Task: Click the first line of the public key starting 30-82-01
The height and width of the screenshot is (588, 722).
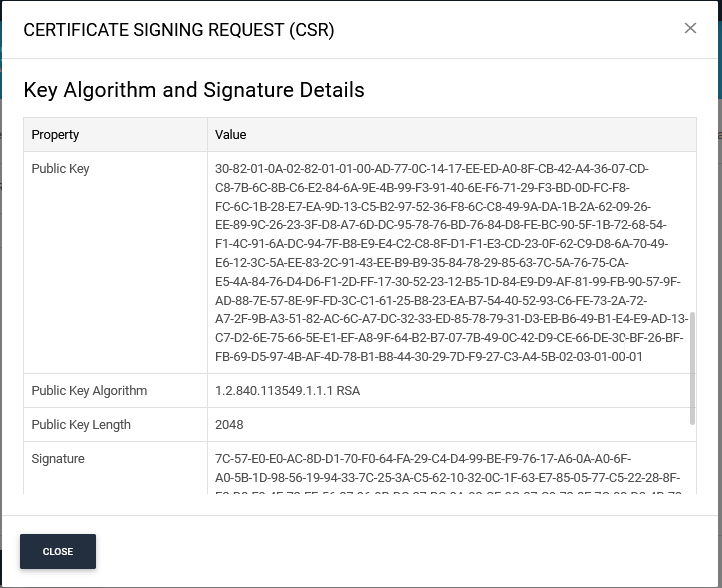Action: 431,169
